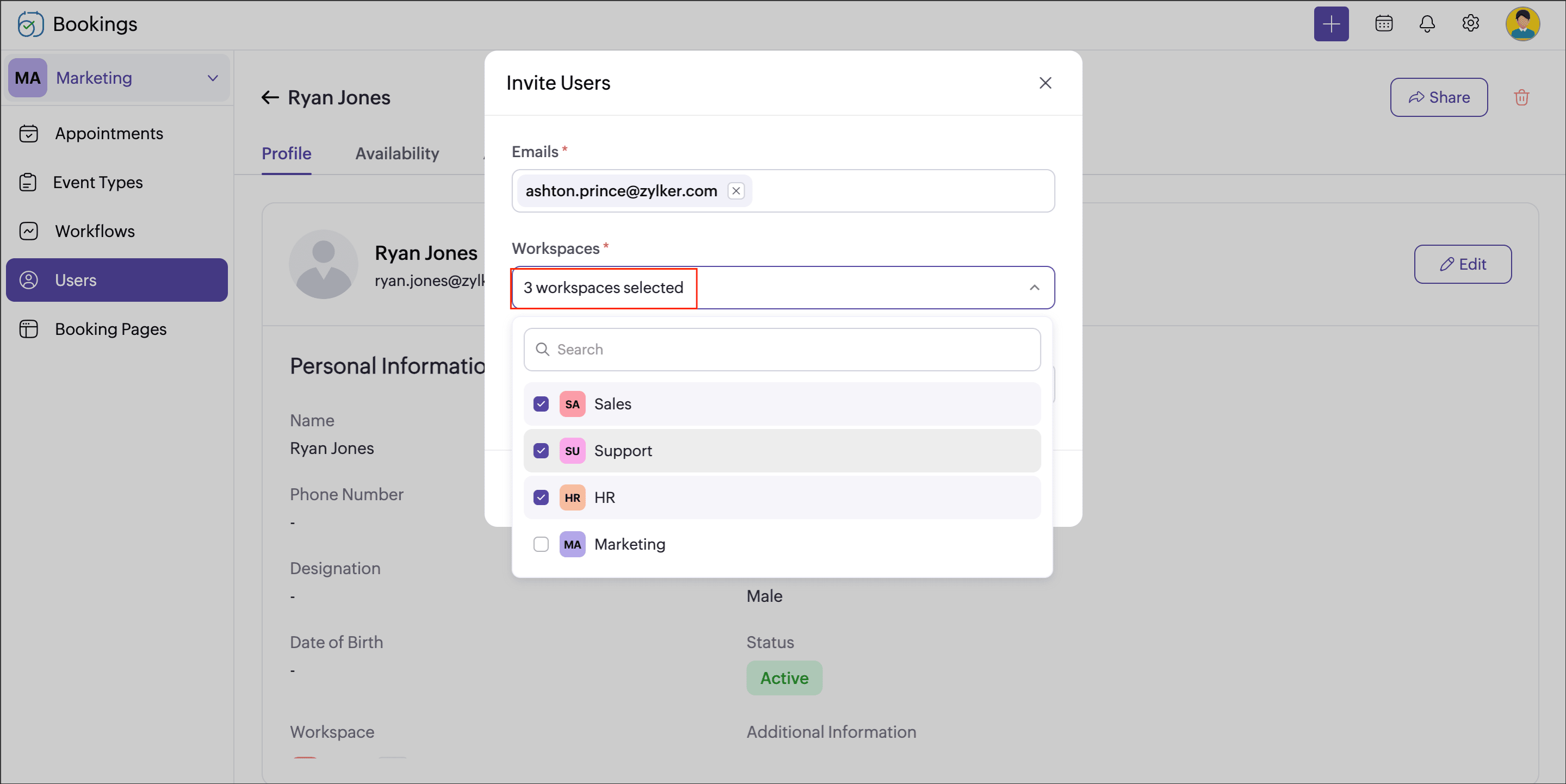Uncheck the Support workspace checkbox
The image size is (1566, 784).
(x=541, y=451)
